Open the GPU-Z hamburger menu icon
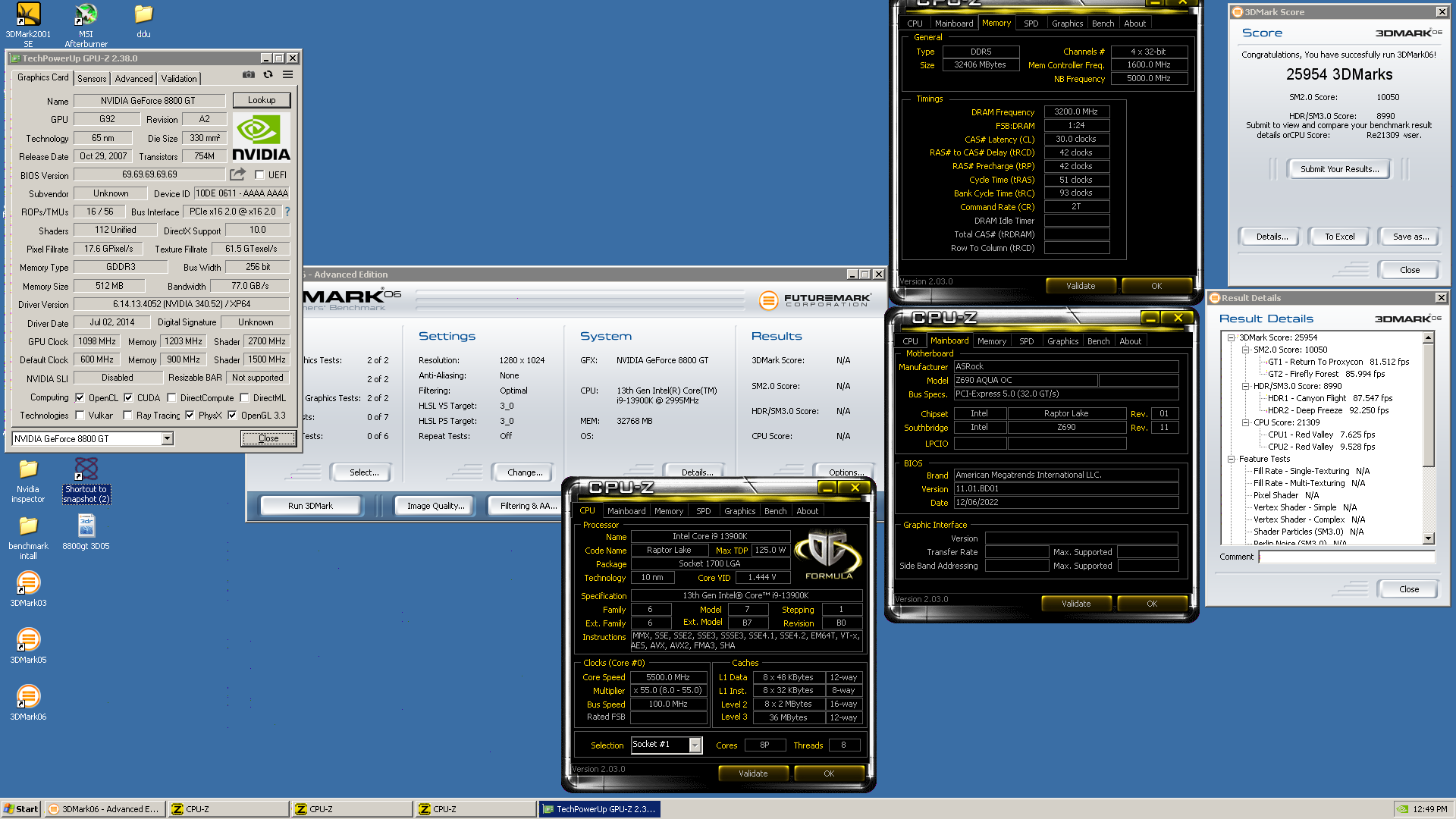Viewport: 1456px width, 819px height. [x=287, y=74]
